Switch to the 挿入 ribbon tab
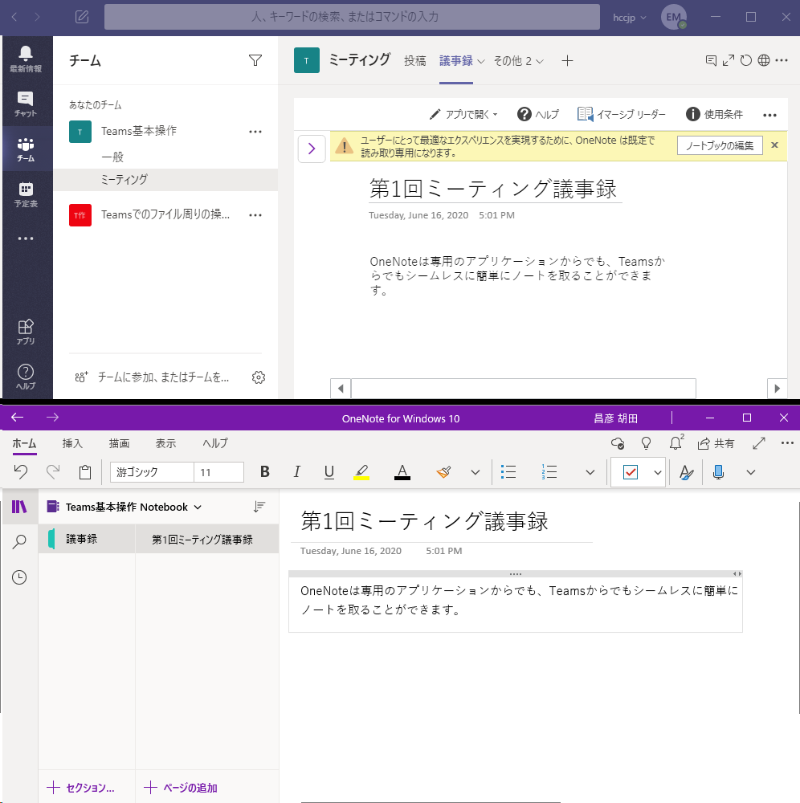Screen dimensions: 800x803 (x=73, y=443)
